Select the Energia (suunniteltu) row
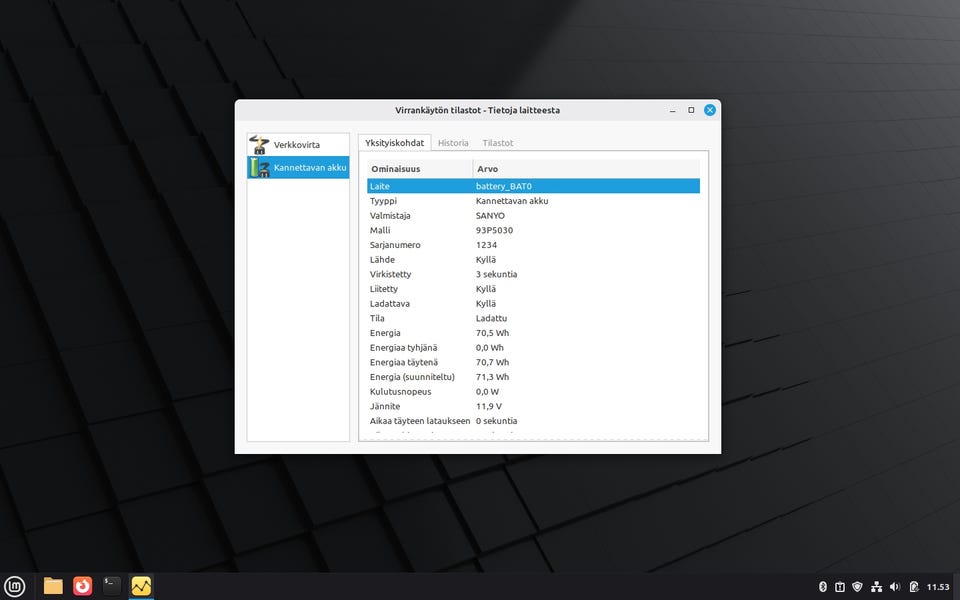Viewport: 960px width, 600px height. coord(533,377)
